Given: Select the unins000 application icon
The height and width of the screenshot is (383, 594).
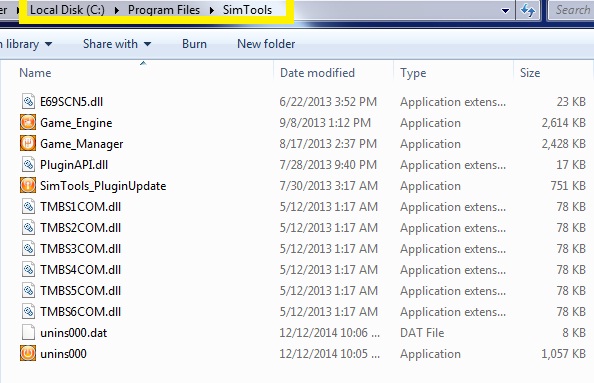Looking at the screenshot, I should 28,353.
